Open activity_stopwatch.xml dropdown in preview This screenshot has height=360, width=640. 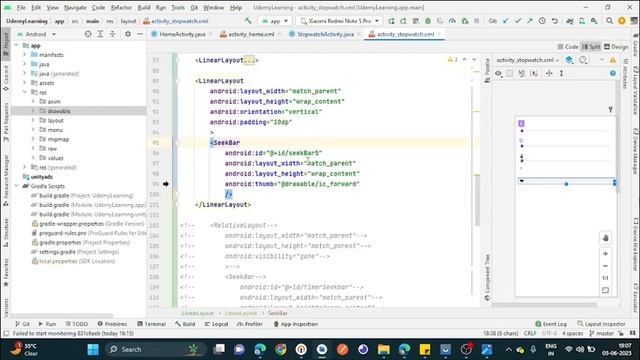pyautogui.click(x=527, y=60)
